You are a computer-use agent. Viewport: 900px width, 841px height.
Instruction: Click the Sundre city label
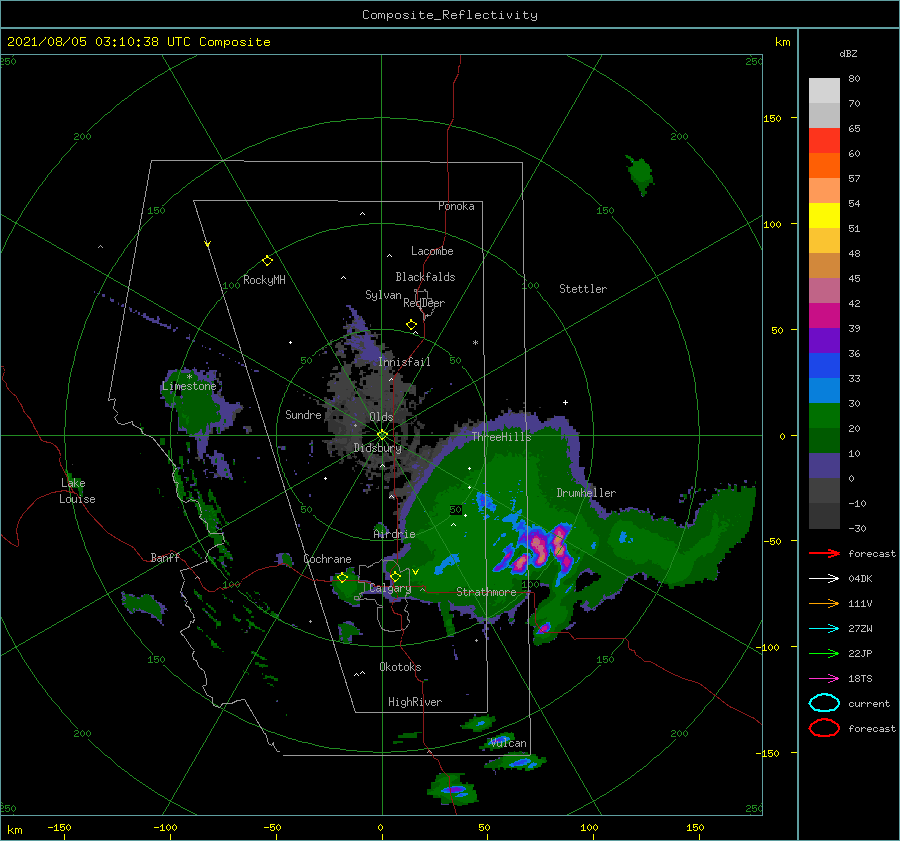(x=303, y=415)
